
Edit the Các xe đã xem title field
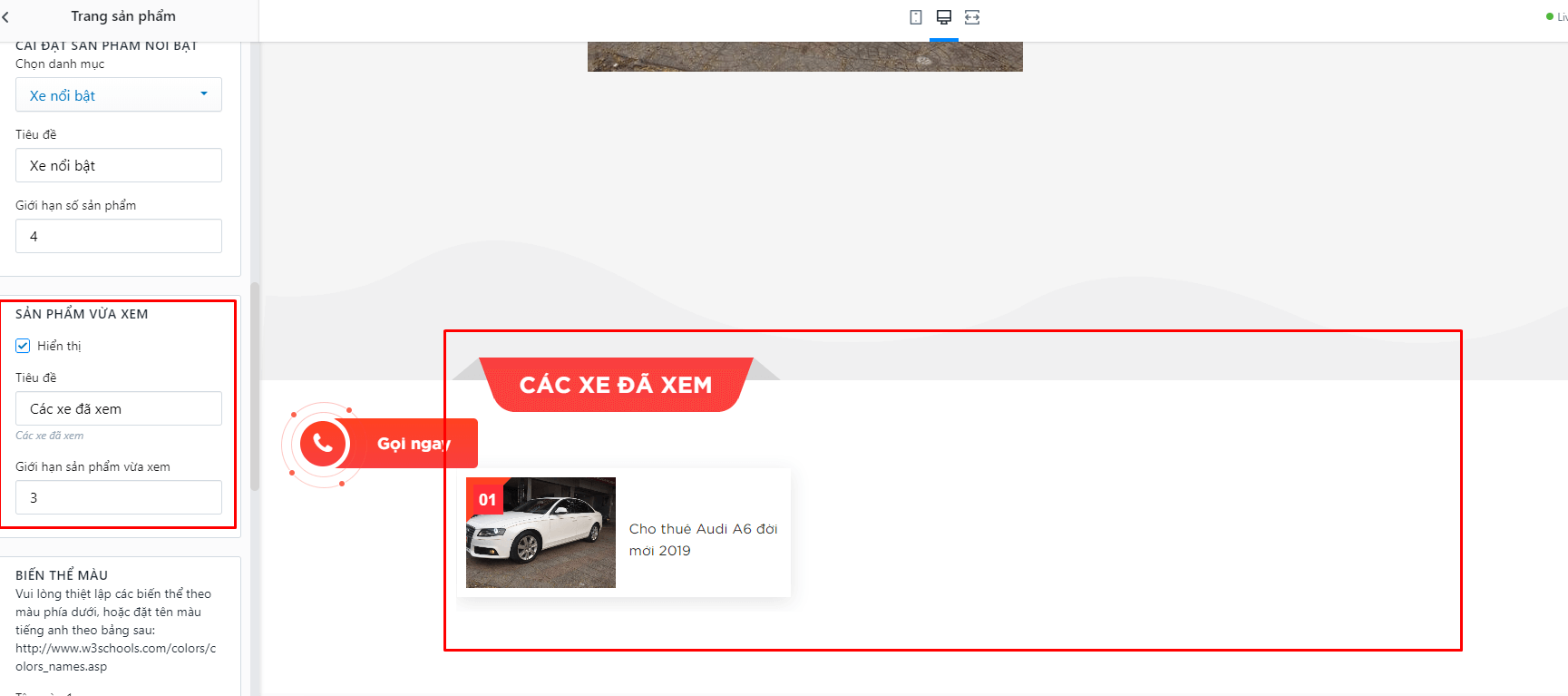pos(119,408)
